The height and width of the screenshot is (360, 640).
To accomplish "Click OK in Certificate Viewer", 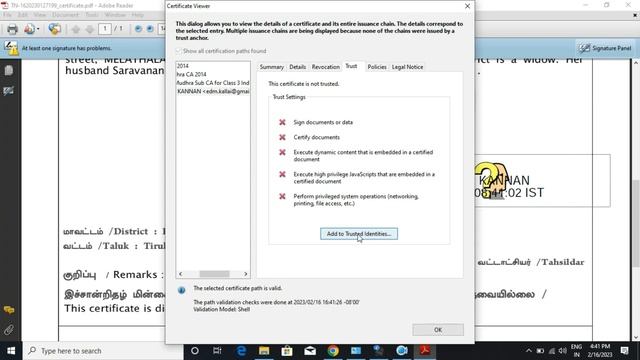I will [x=438, y=330].
